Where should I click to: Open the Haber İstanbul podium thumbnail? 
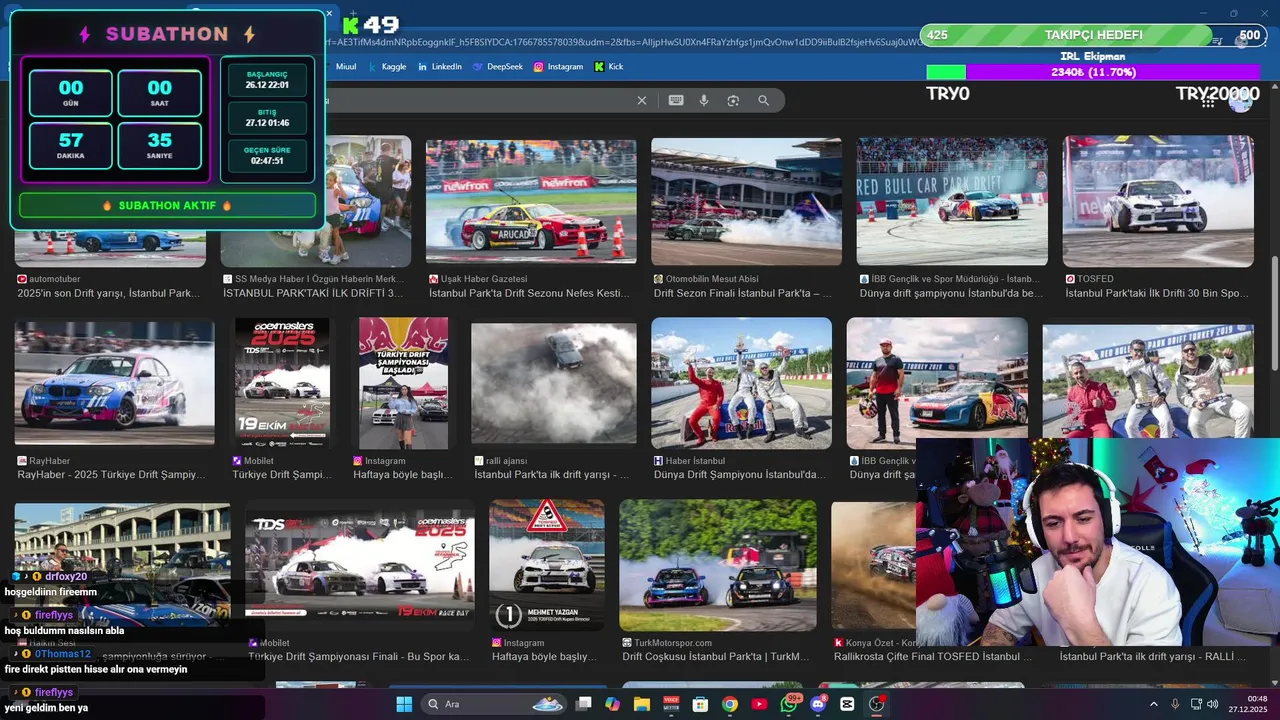click(x=741, y=383)
